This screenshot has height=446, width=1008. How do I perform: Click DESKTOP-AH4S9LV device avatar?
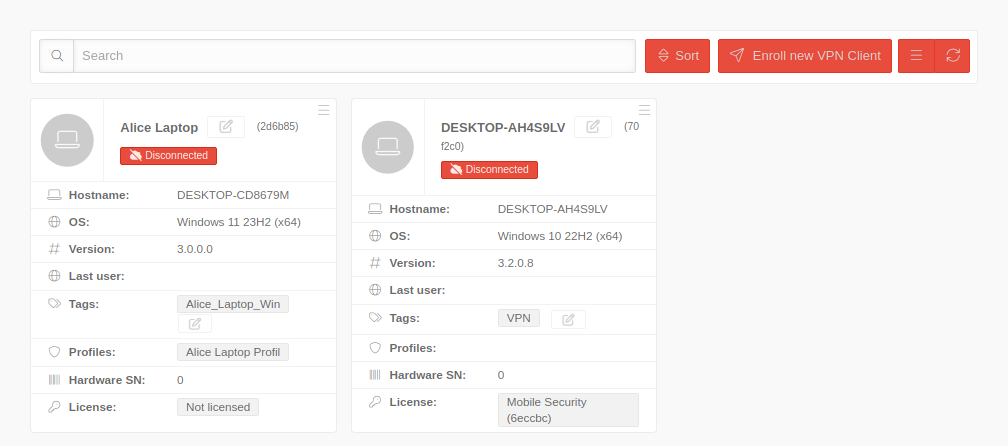tap(388, 147)
